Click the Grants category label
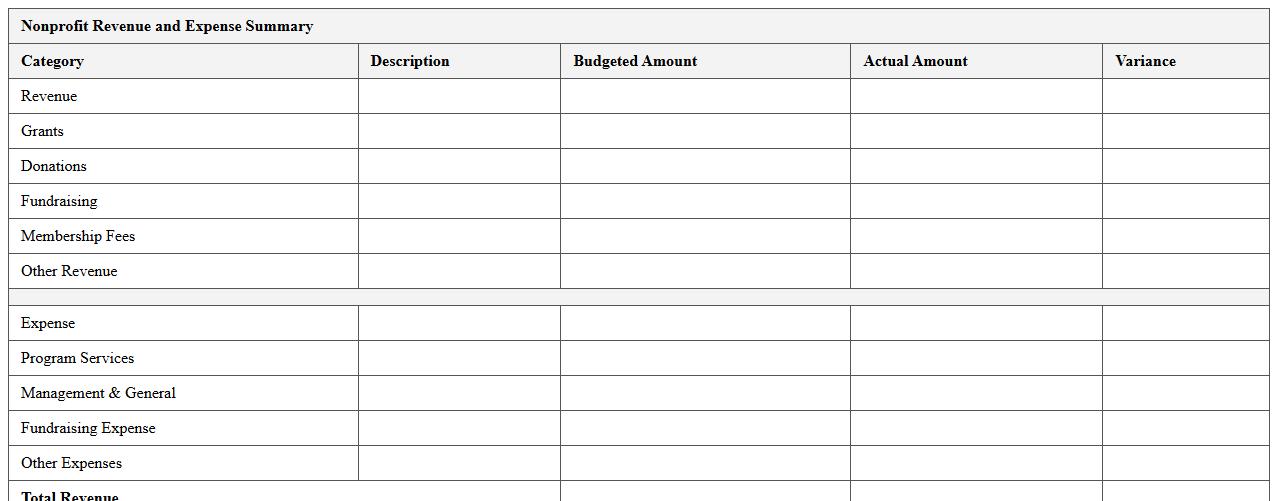The width and height of the screenshot is (1278, 501). tap(42, 131)
